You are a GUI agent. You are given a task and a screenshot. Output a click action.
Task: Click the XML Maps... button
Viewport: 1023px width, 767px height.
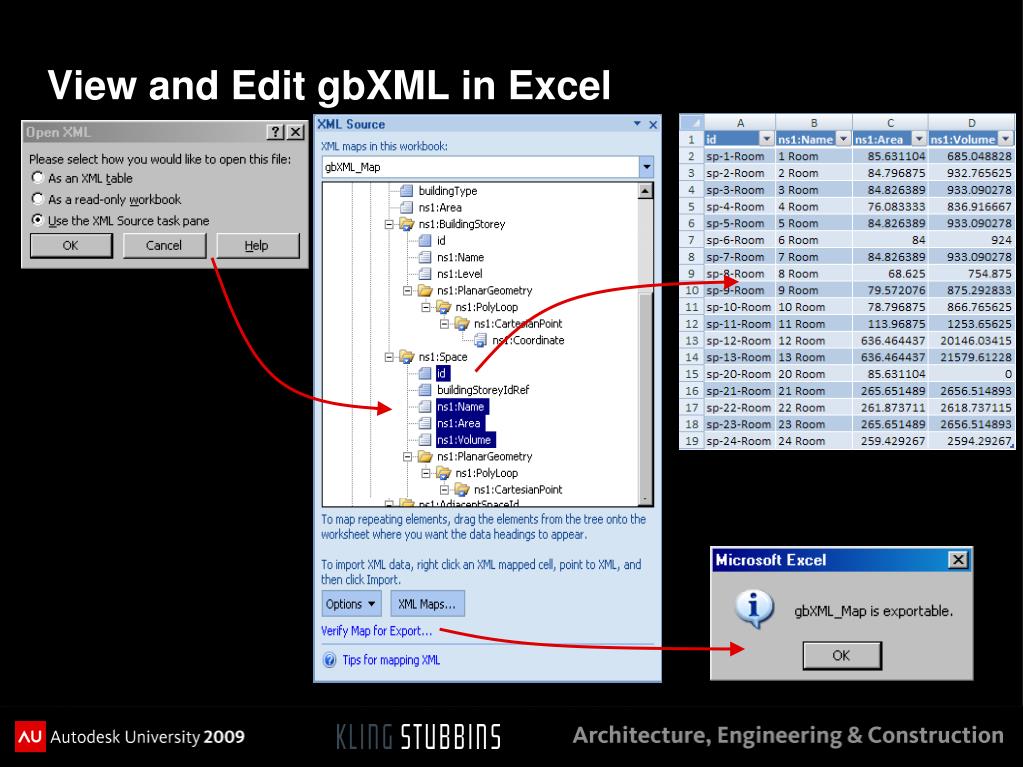427,604
